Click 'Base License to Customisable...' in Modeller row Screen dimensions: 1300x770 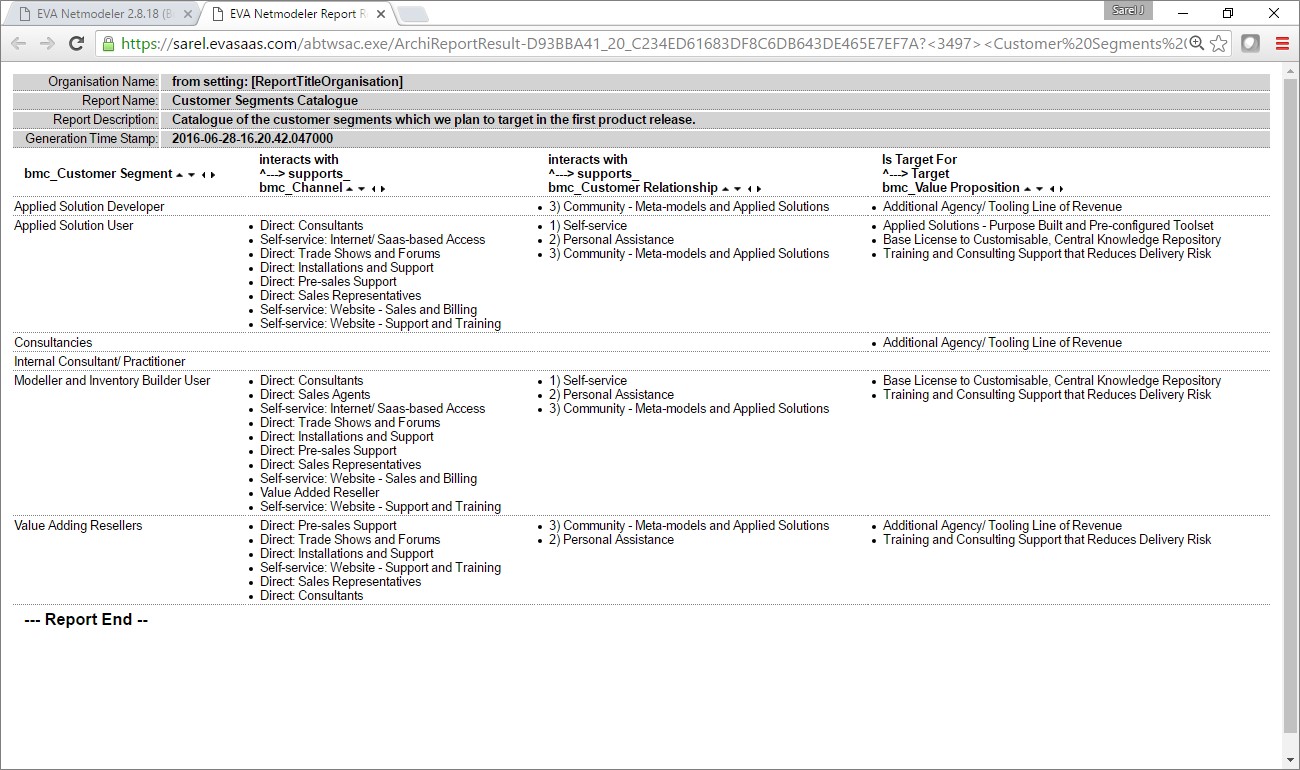[x=1052, y=381]
